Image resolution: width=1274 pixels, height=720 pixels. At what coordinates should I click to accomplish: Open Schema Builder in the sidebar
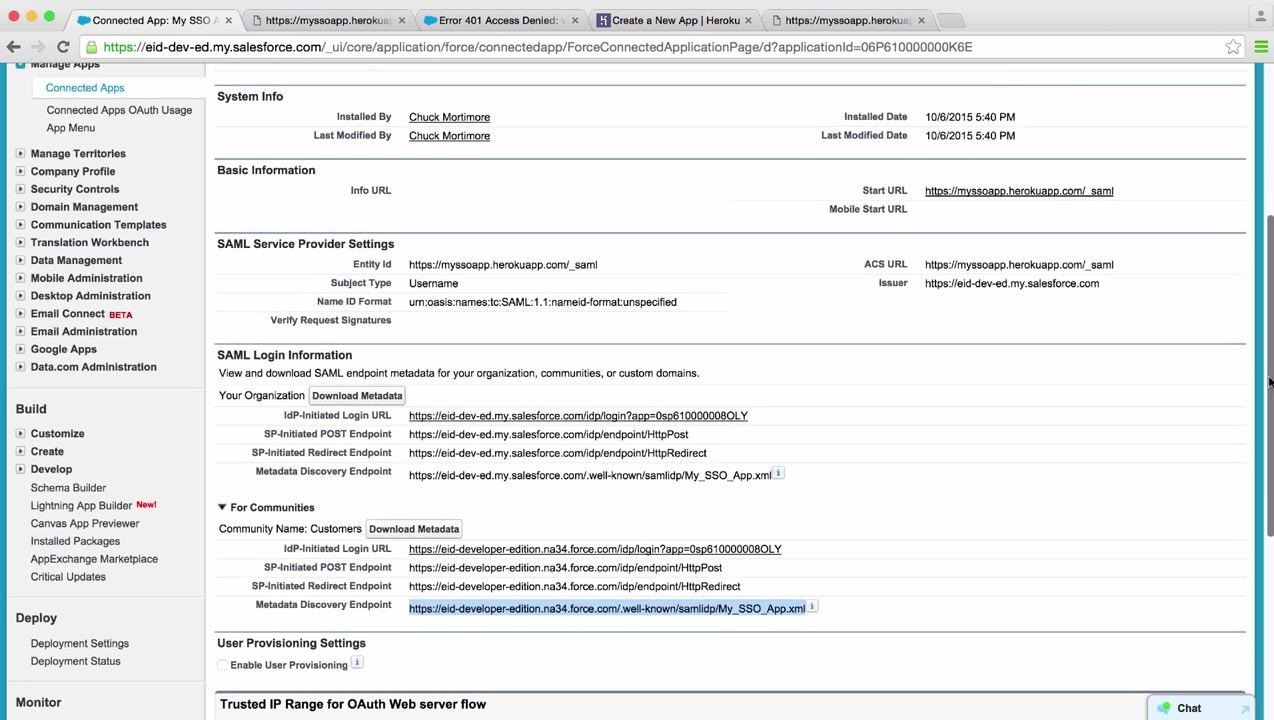point(68,488)
